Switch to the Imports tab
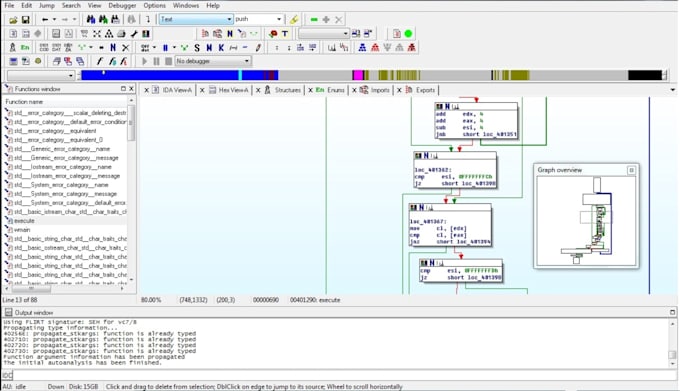 tap(375, 90)
